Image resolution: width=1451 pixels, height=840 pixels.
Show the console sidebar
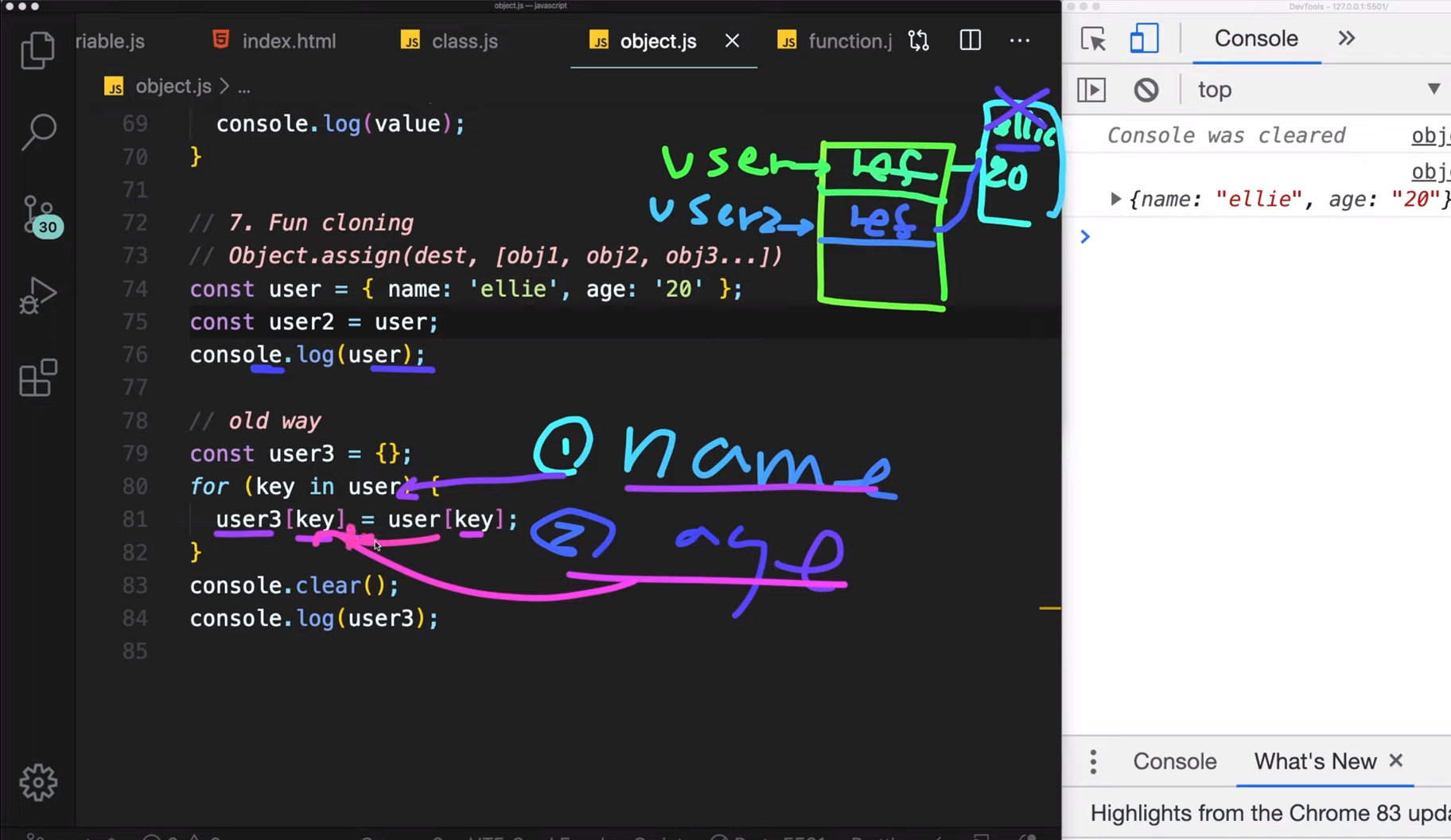coord(1091,90)
